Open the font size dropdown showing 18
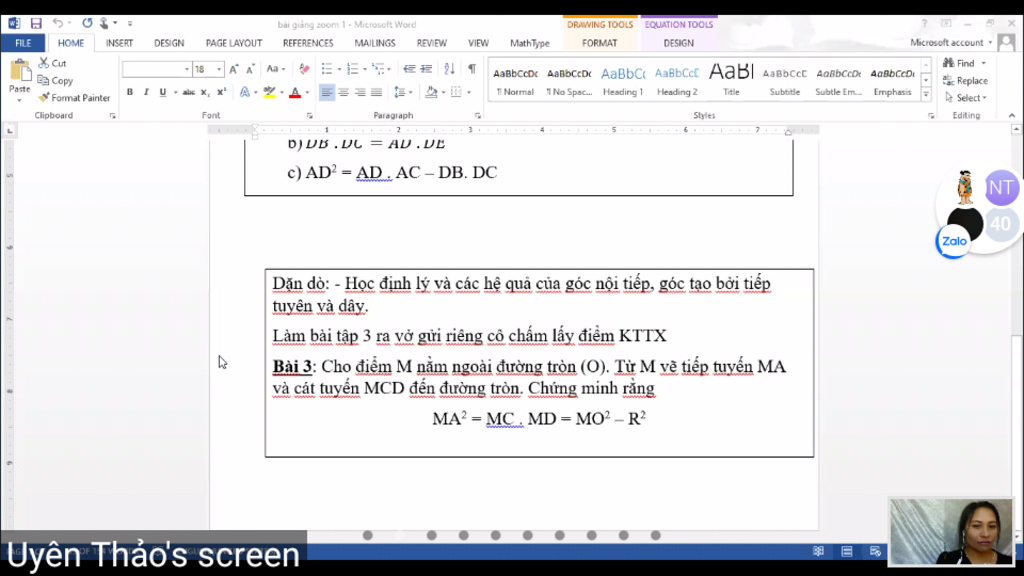This screenshot has height=576, width=1024. click(x=219, y=69)
